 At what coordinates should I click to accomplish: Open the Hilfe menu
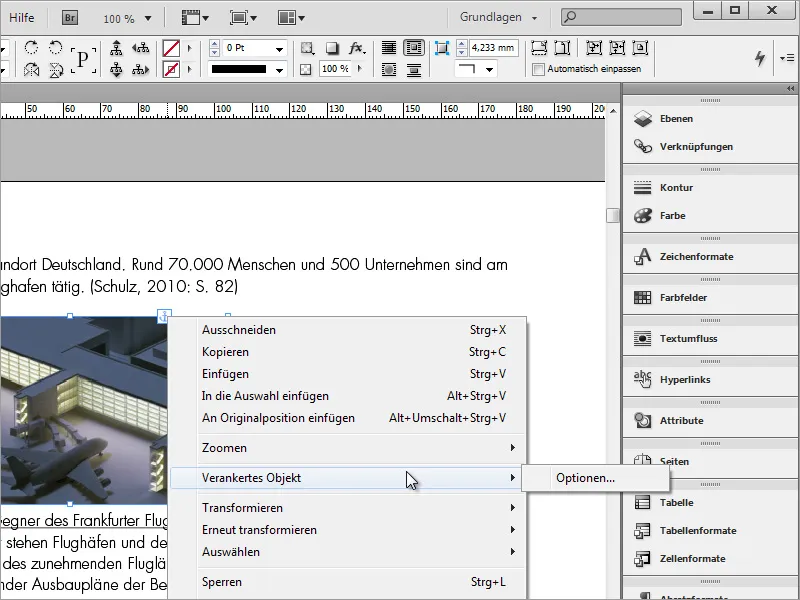click(x=21, y=18)
